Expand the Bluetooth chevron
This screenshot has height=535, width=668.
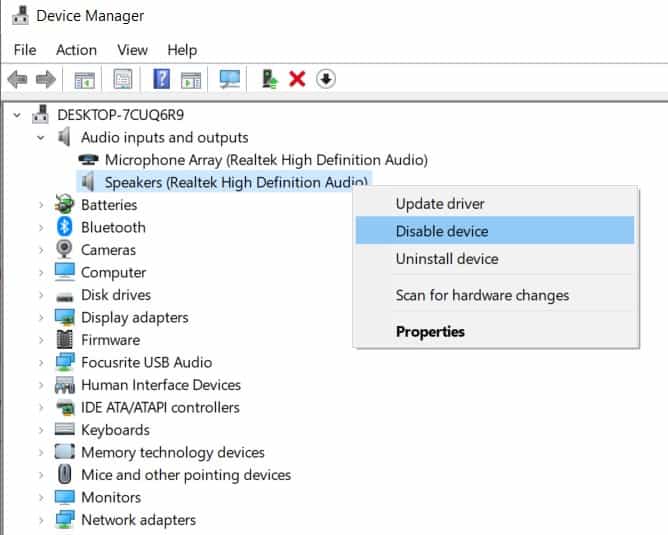(41, 227)
